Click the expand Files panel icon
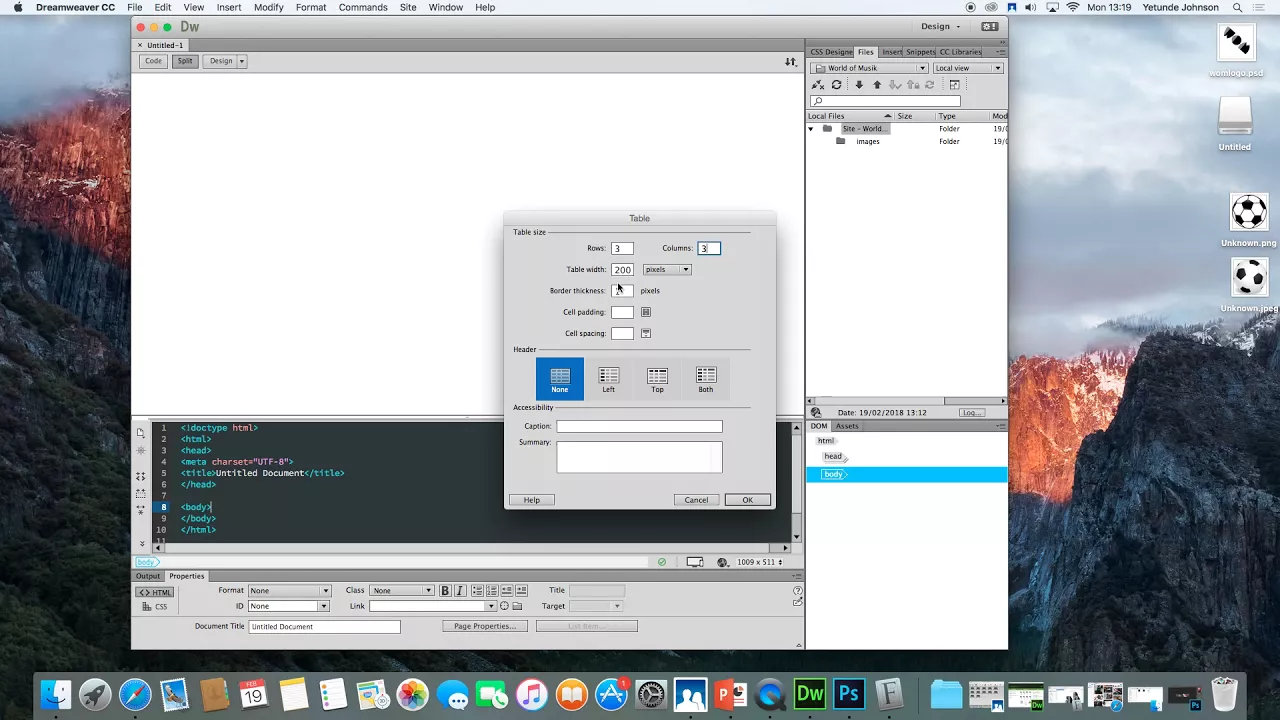The width and height of the screenshot is (1280, 720). click(x=954, y=85)
